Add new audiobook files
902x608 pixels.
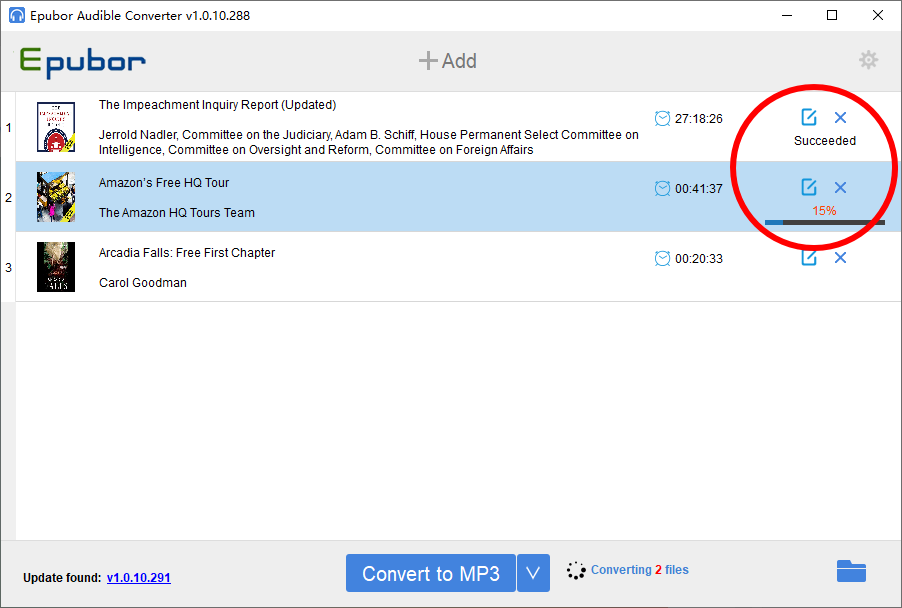[448, 60]
